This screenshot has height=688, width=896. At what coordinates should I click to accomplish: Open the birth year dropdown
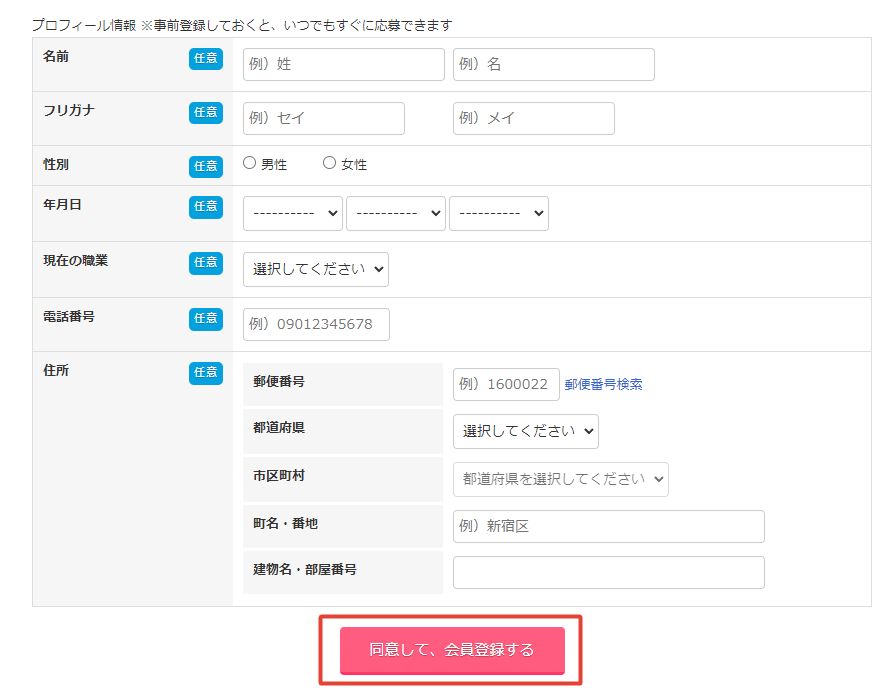point(292,213)
